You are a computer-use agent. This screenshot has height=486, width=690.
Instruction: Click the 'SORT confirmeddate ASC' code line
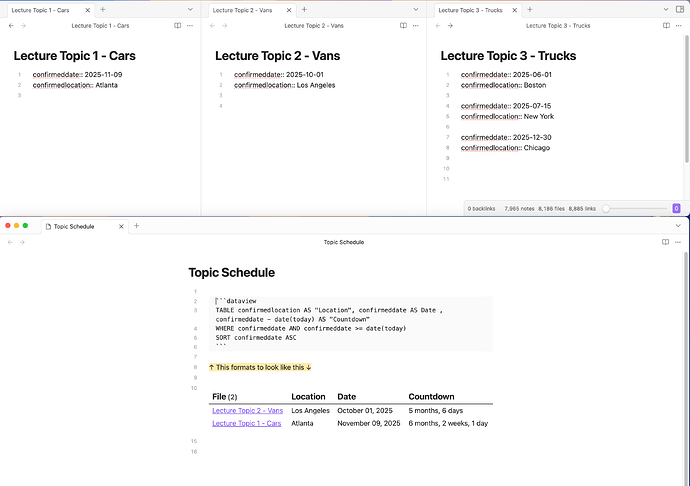click(x=256, y=338)
